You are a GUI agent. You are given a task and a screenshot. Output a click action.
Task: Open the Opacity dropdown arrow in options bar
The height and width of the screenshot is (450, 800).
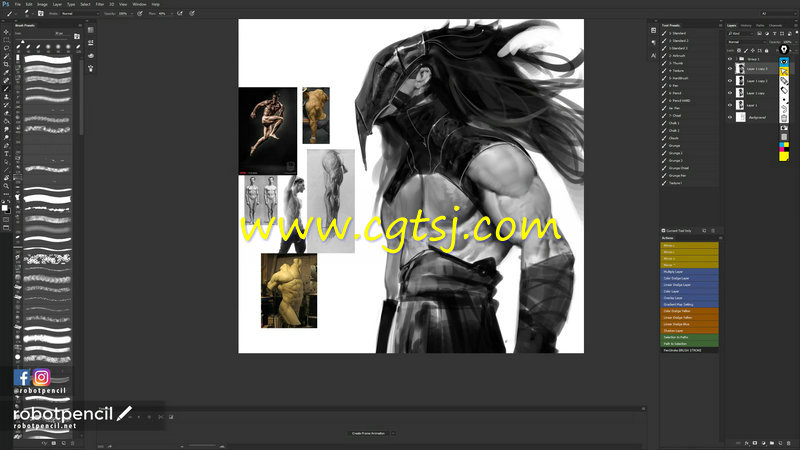132,13
